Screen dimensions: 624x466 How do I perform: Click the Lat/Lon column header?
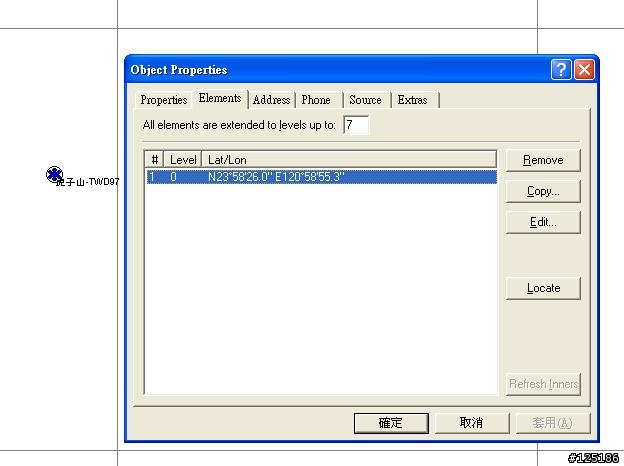click(x=349, y=160)
